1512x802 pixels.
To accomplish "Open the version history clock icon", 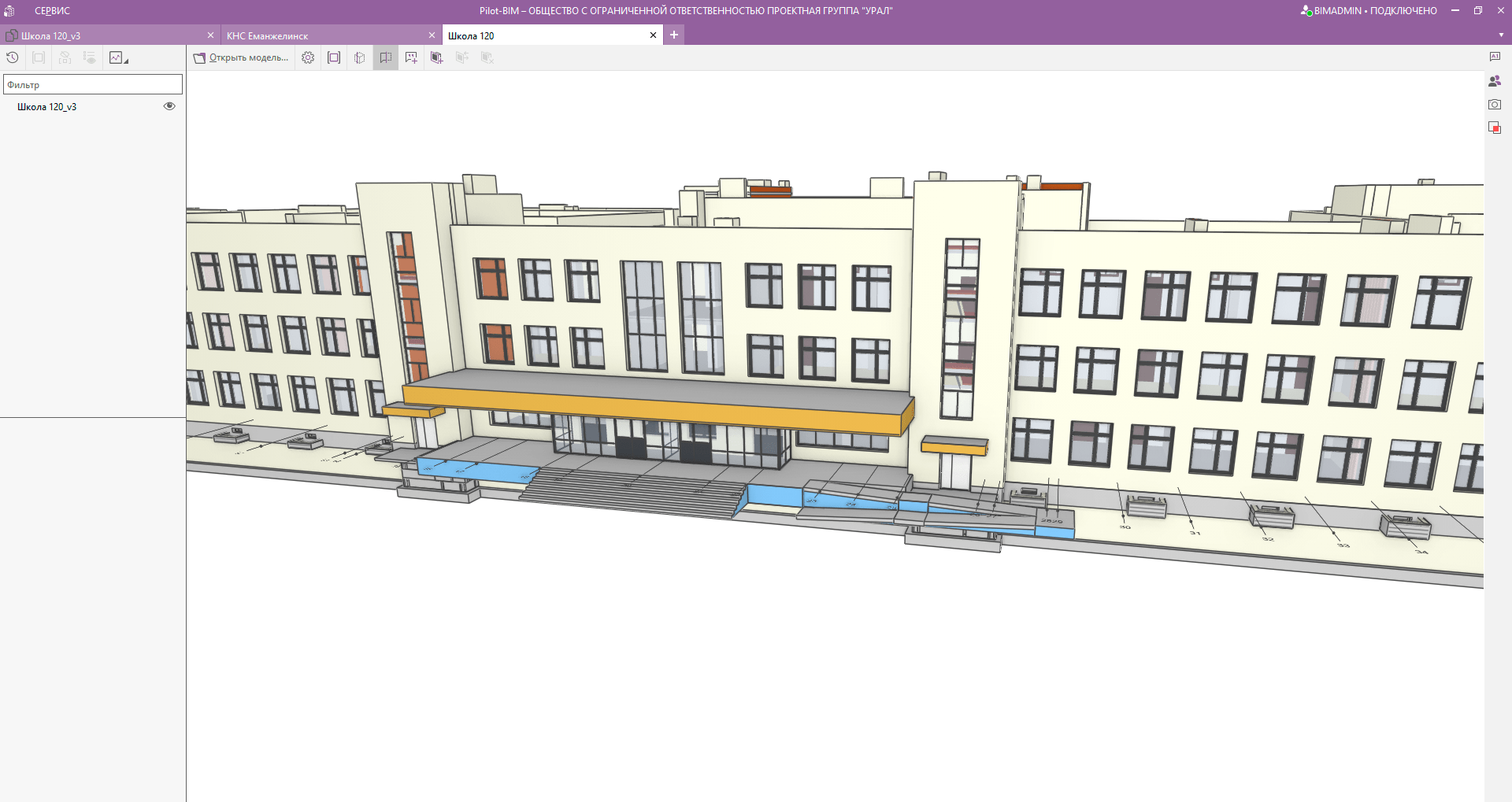I will pos(13,57).
